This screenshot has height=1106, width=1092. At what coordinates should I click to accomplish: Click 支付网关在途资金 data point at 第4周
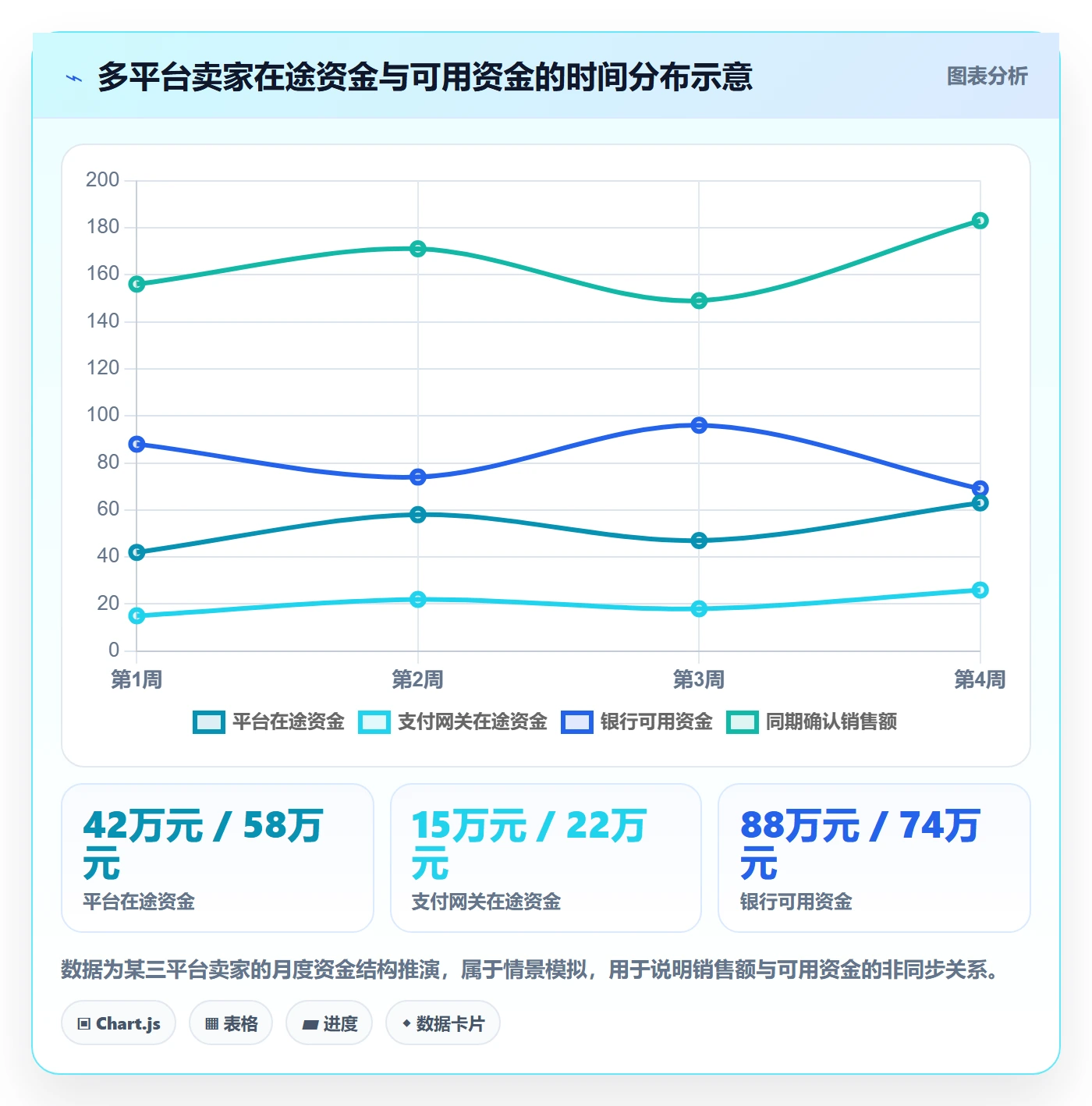pos(980,590)
